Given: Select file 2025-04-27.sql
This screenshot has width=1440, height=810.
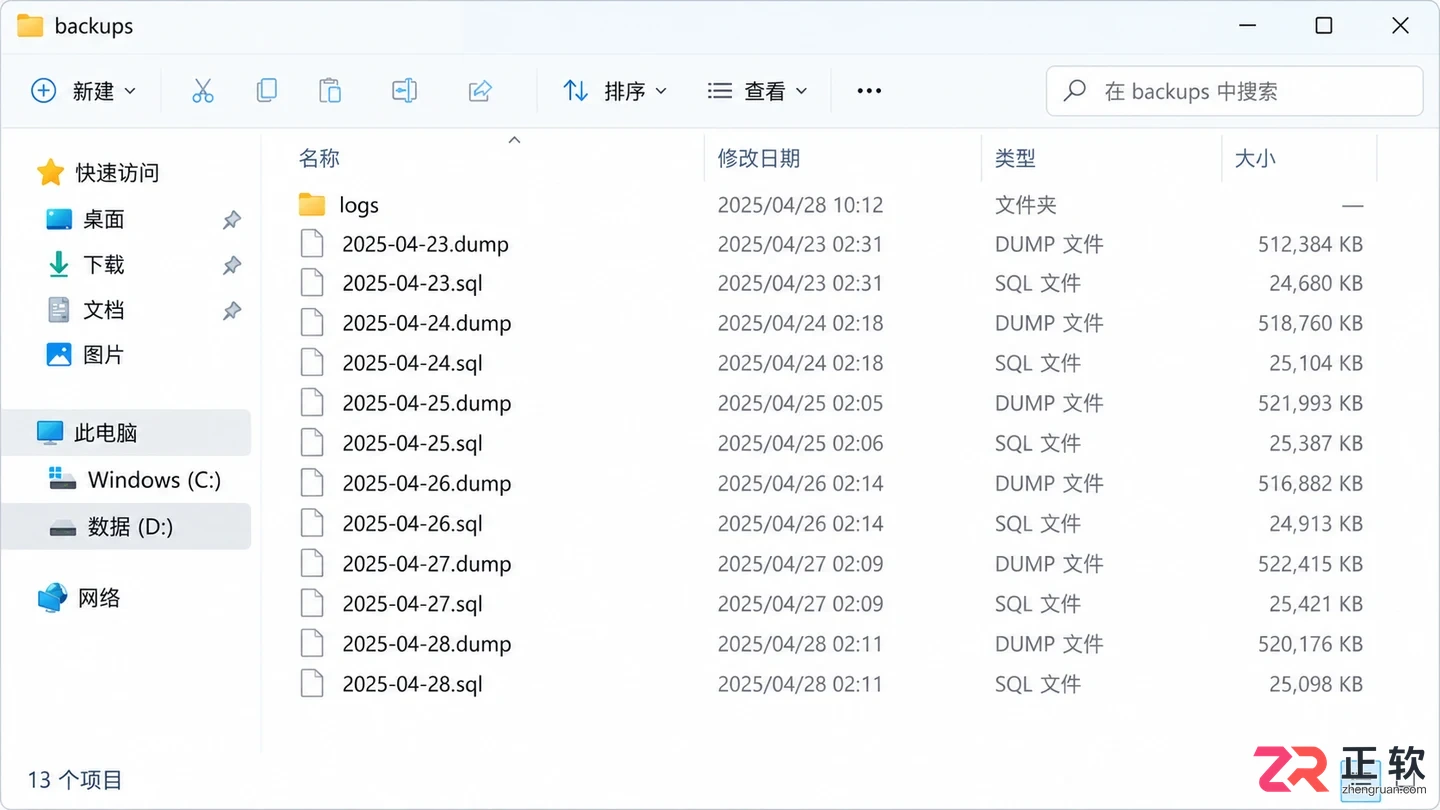Looking at the screenshot, I should (x=412, y=604).
